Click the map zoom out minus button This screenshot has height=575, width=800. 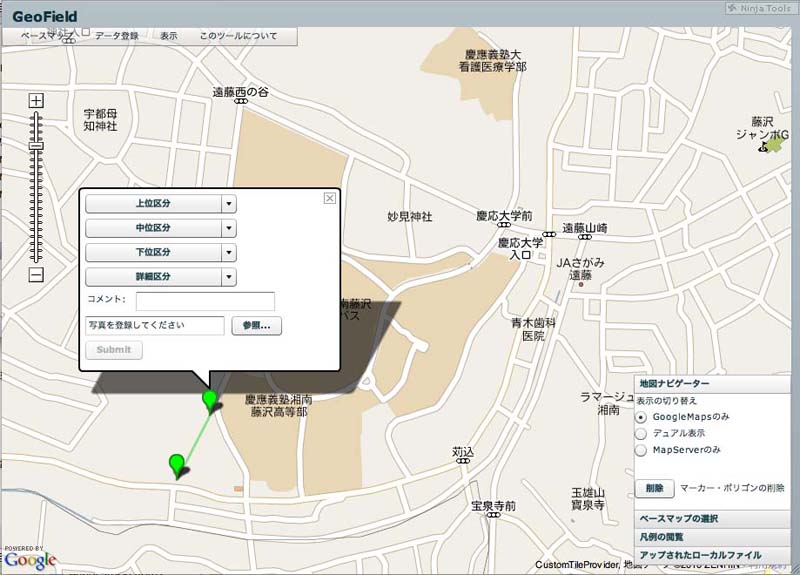[36, 275]
